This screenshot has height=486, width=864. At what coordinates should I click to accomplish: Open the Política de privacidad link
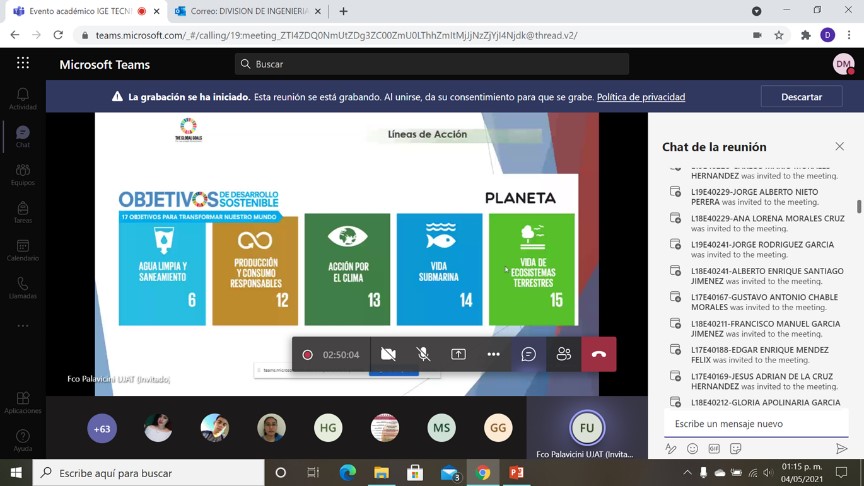tap(641, 97)
